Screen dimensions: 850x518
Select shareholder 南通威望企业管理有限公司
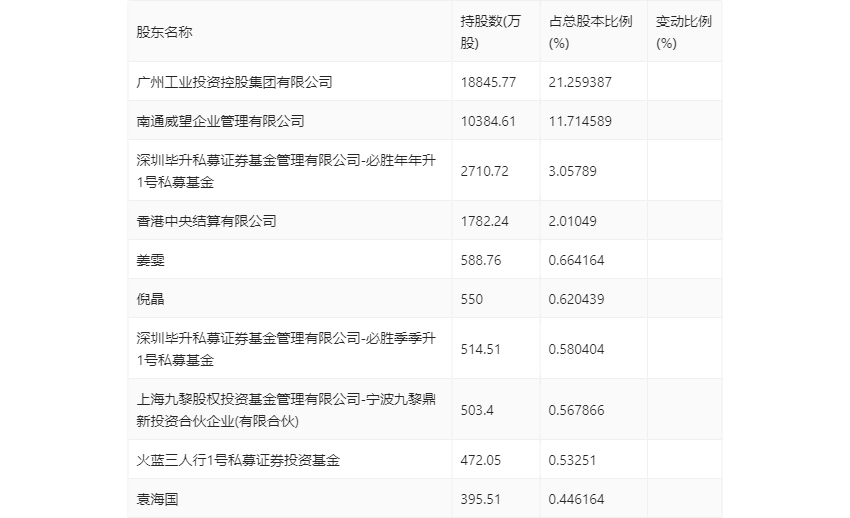(x=220, y=121)
